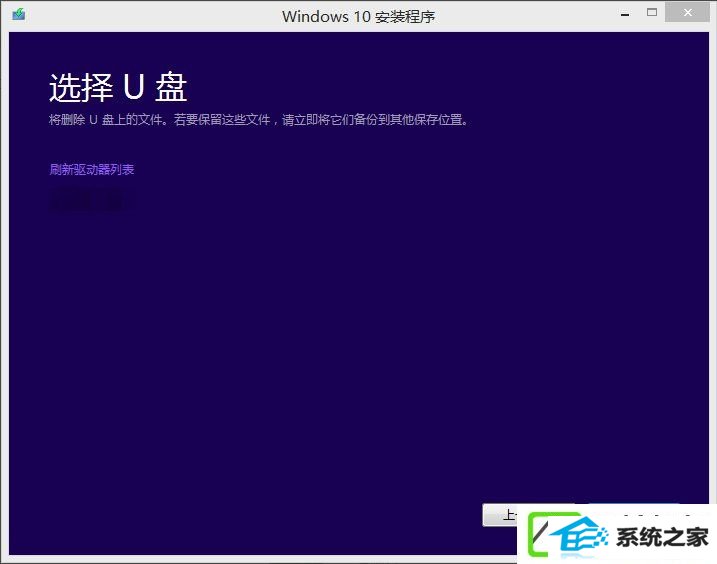Click the setup program icon in title bar
The width and height of the screenshot is (717, 564).
[19, 15]
